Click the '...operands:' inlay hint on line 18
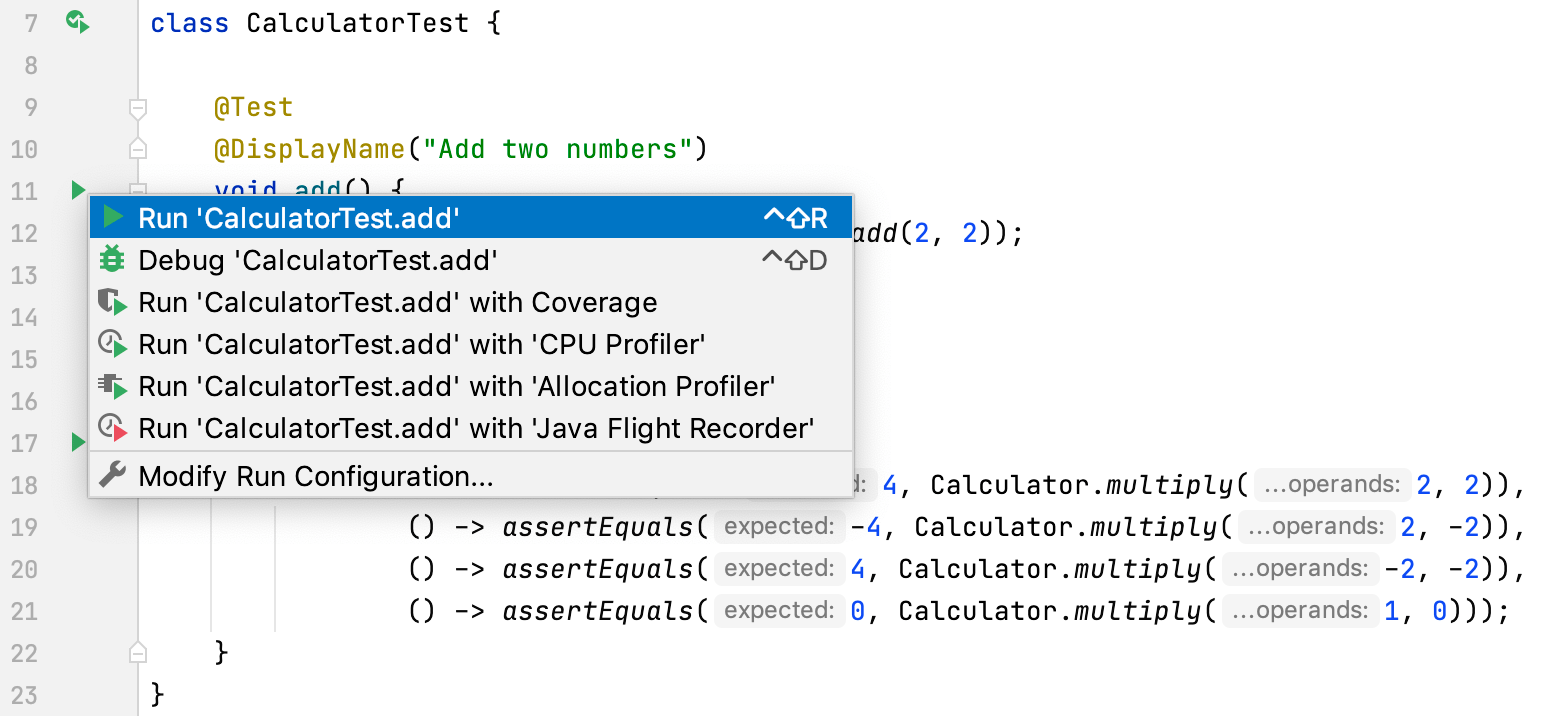The width and height of the screenshot is (1560, 716). click(x=1333, y=484)
